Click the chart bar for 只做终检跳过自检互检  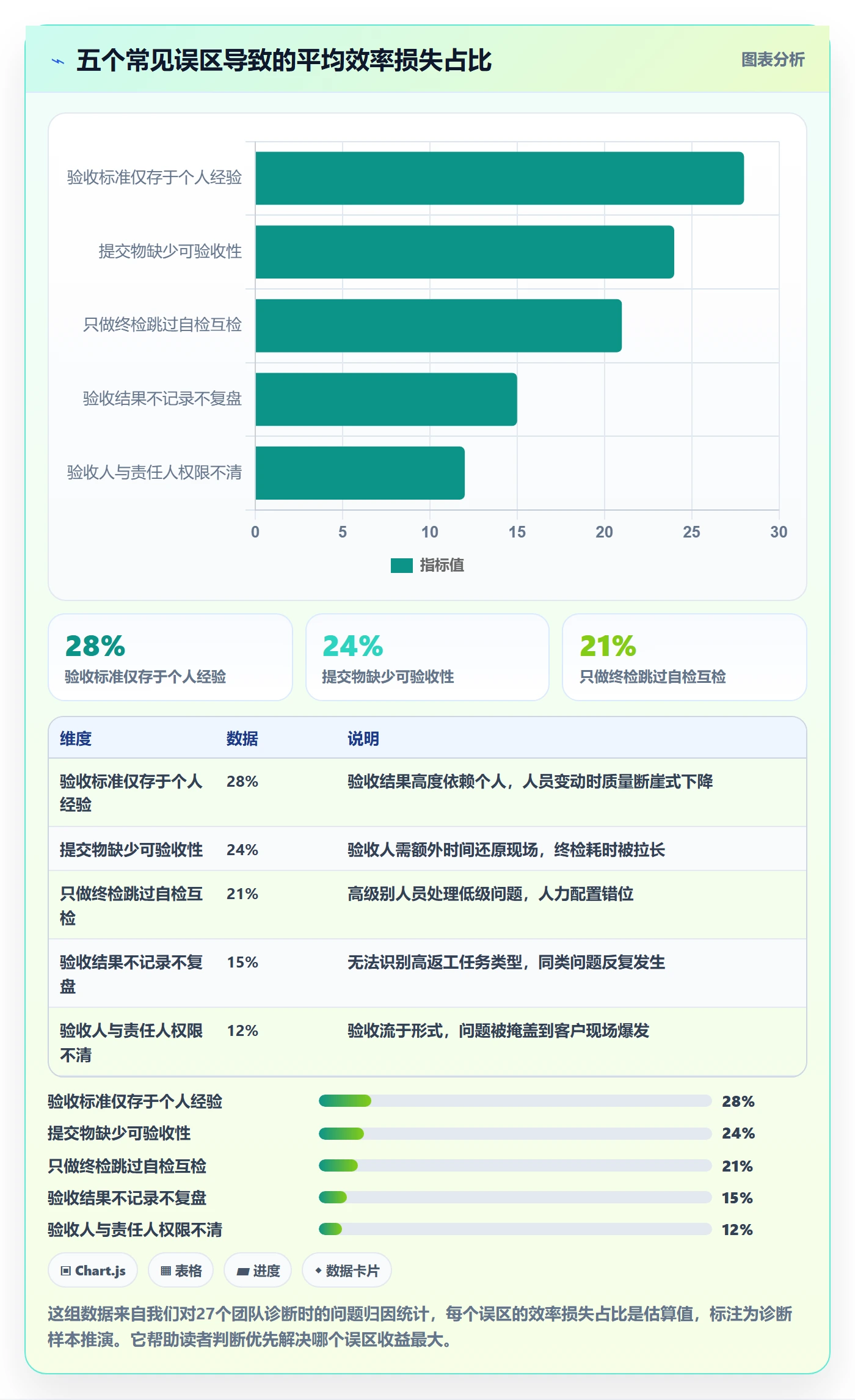pyautogui.click(x=438, y=326)
